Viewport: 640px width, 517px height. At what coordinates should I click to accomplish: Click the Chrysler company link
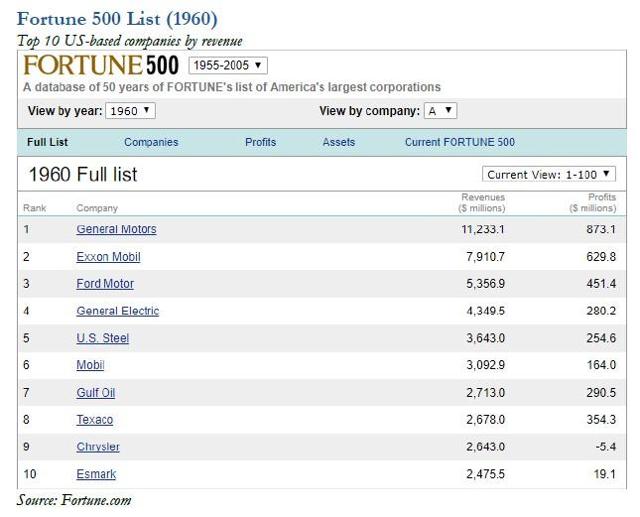click(98, 447)
